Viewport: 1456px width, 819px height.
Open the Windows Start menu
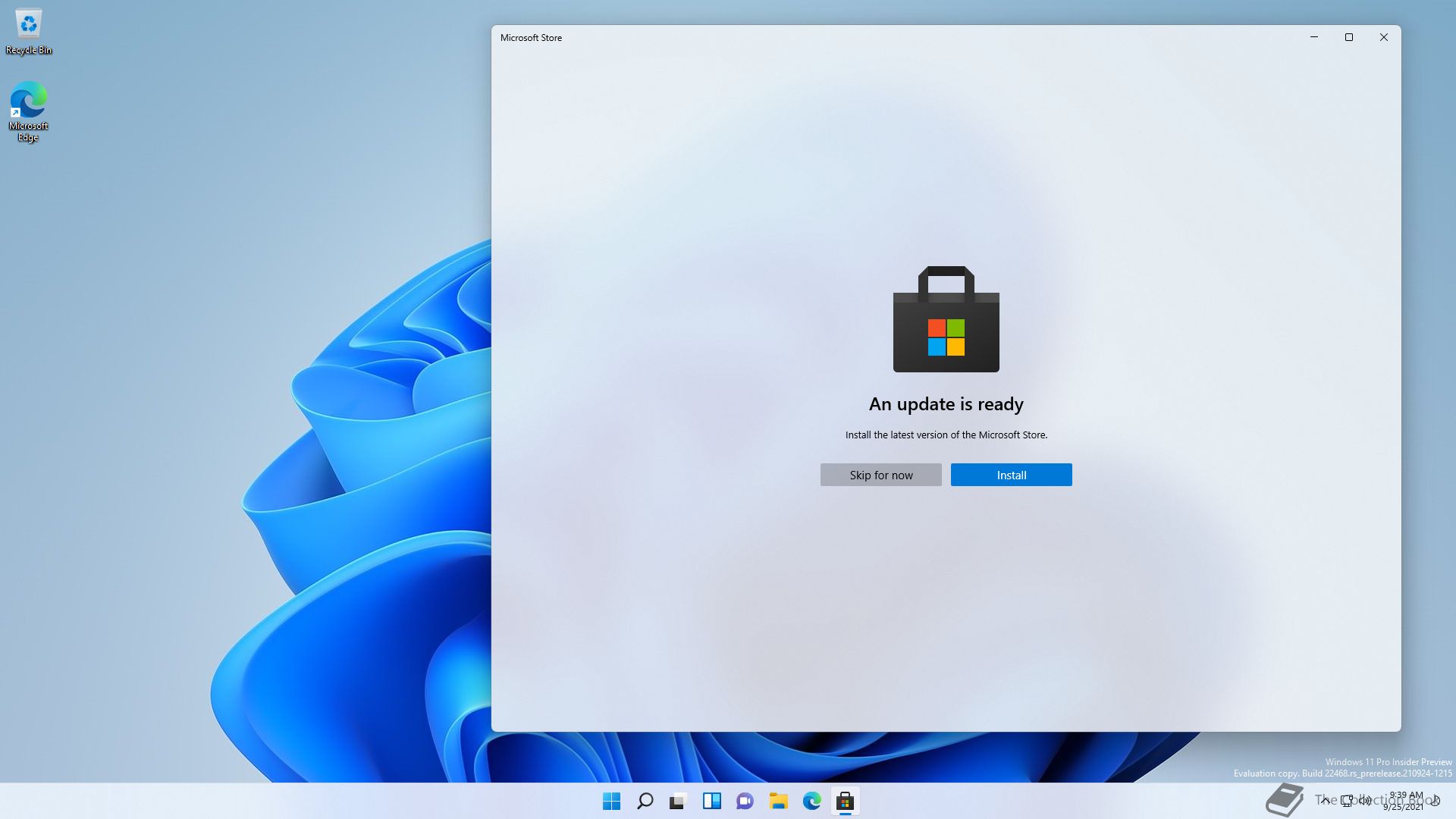point(611,801)
